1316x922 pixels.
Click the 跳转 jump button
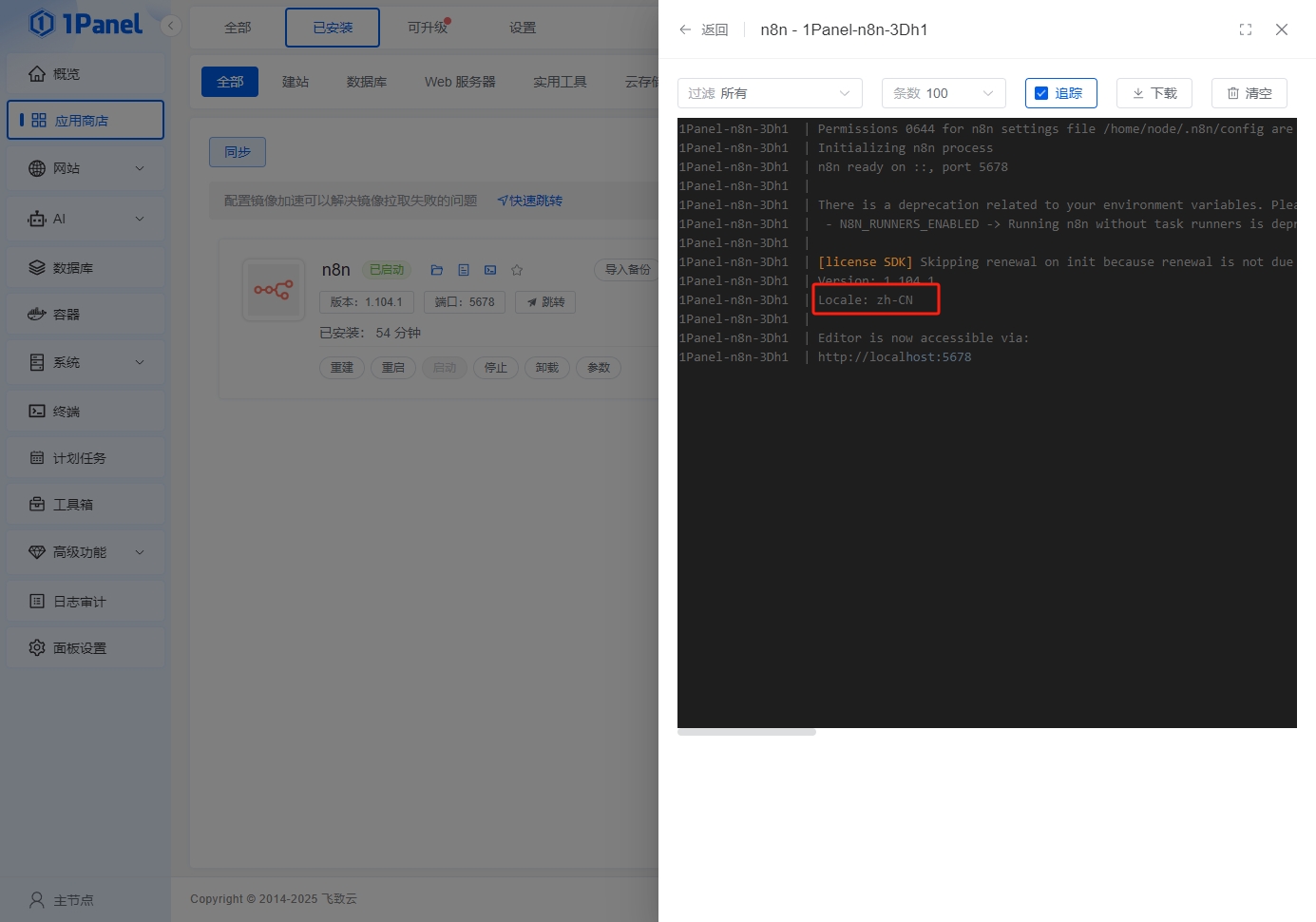[545, 302]
